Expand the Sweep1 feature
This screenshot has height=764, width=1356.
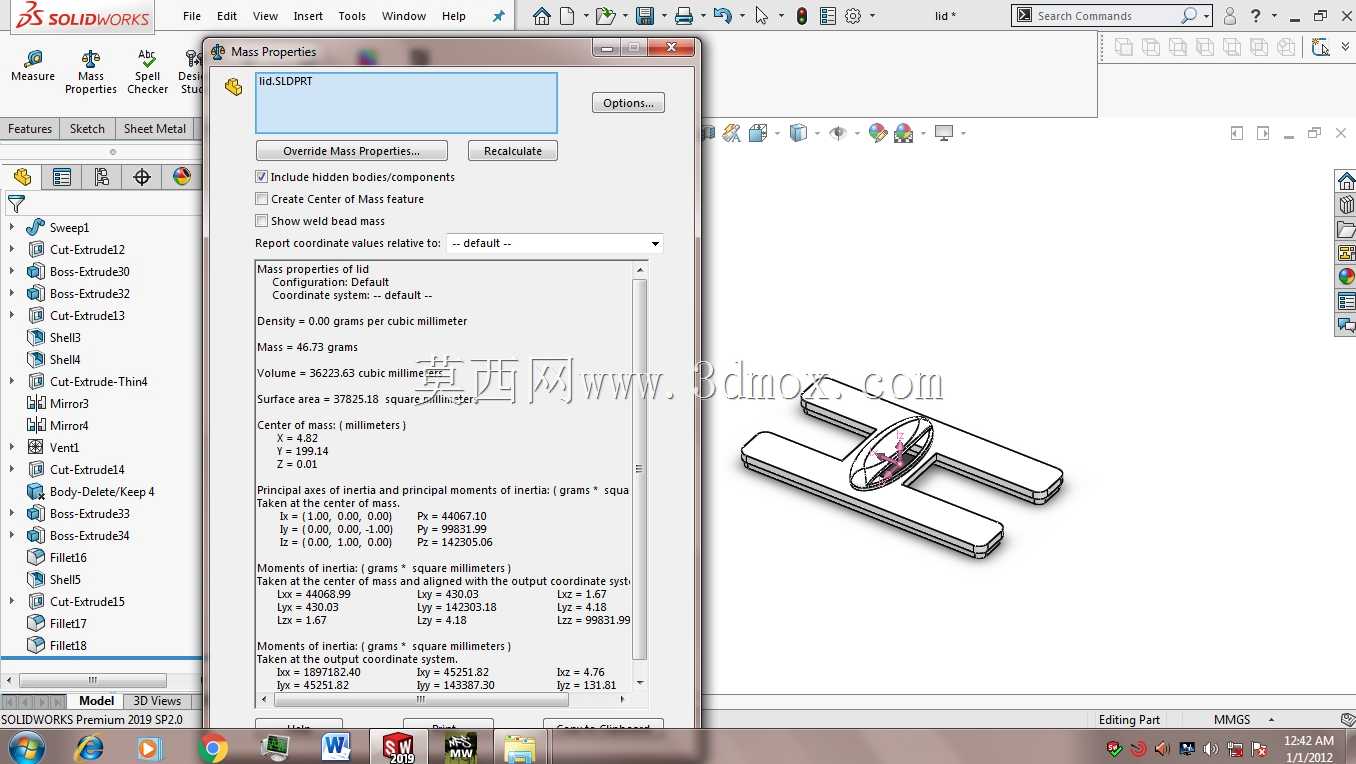12,228
